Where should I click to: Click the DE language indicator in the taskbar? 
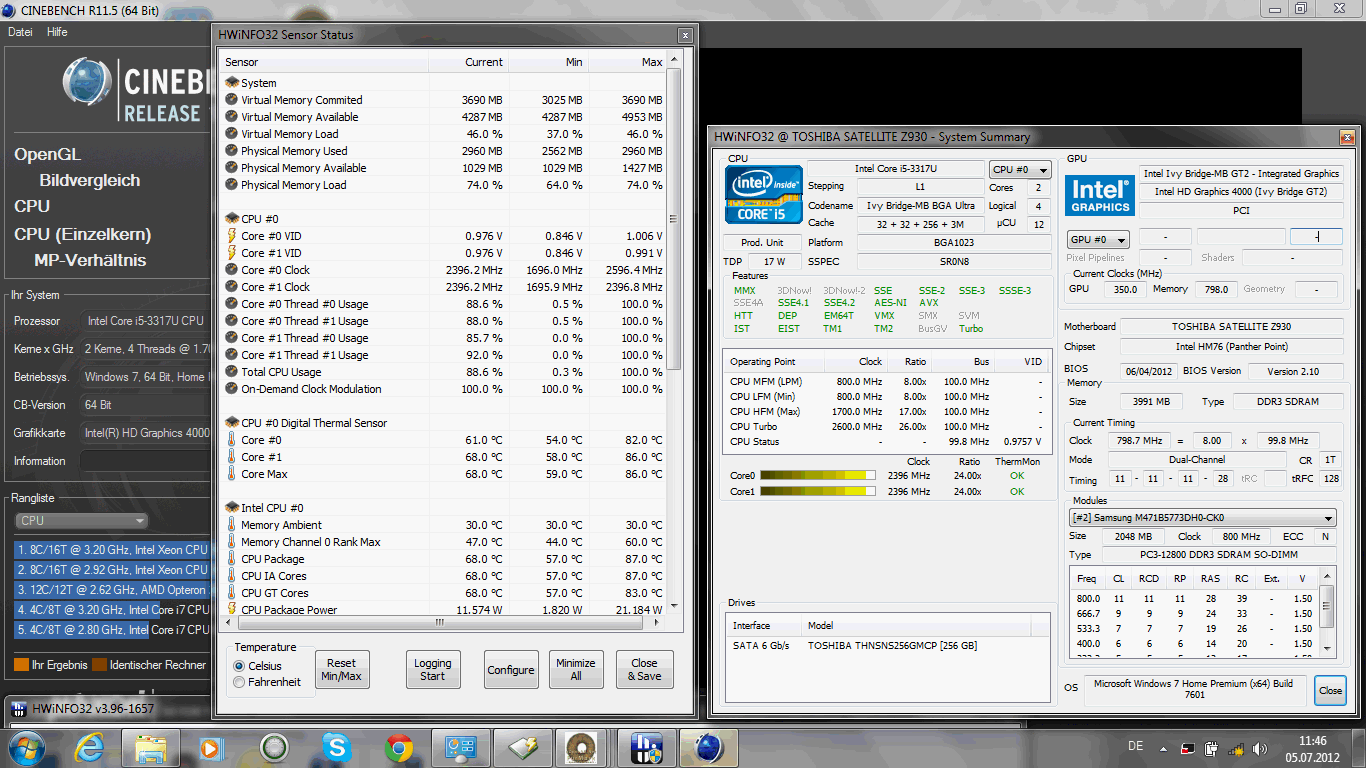[1135, 746]
